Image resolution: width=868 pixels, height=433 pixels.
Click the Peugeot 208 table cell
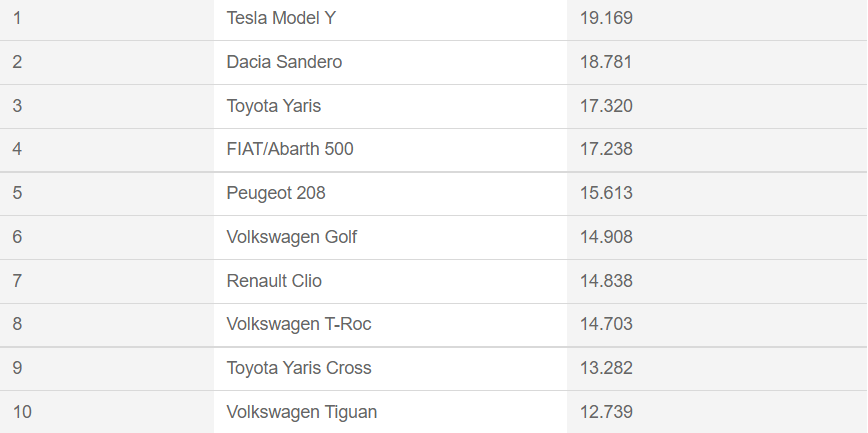coord(276,193)
